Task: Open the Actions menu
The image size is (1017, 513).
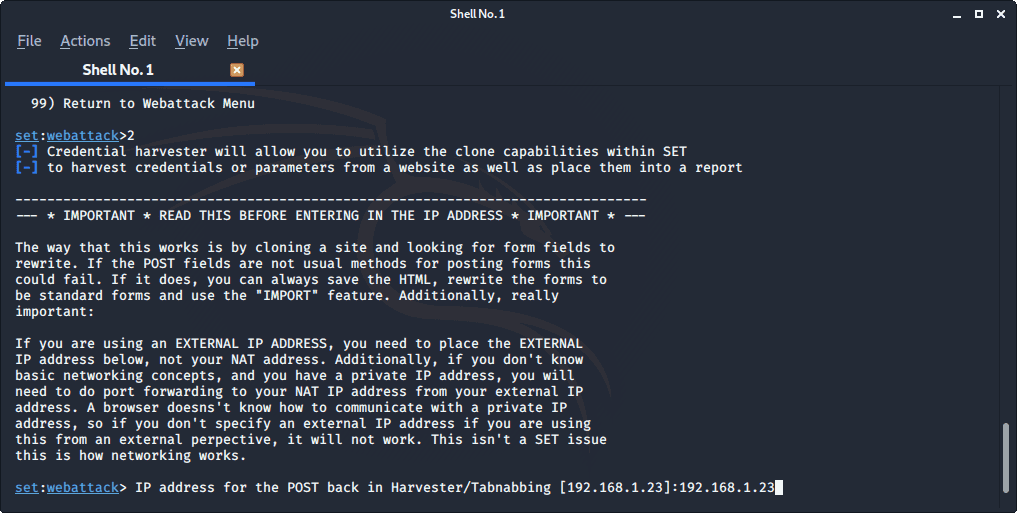Action: click(85, 41)
